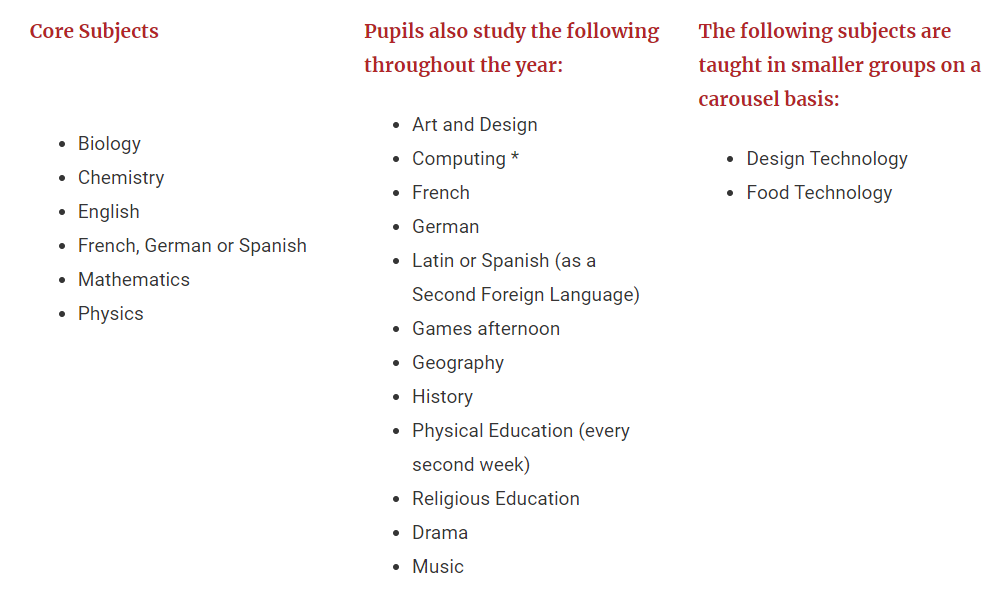Image resolution: width=1002 pixels, height=593 pixels.
Task: Select Physics in the core subjects list
Action: 111,314
